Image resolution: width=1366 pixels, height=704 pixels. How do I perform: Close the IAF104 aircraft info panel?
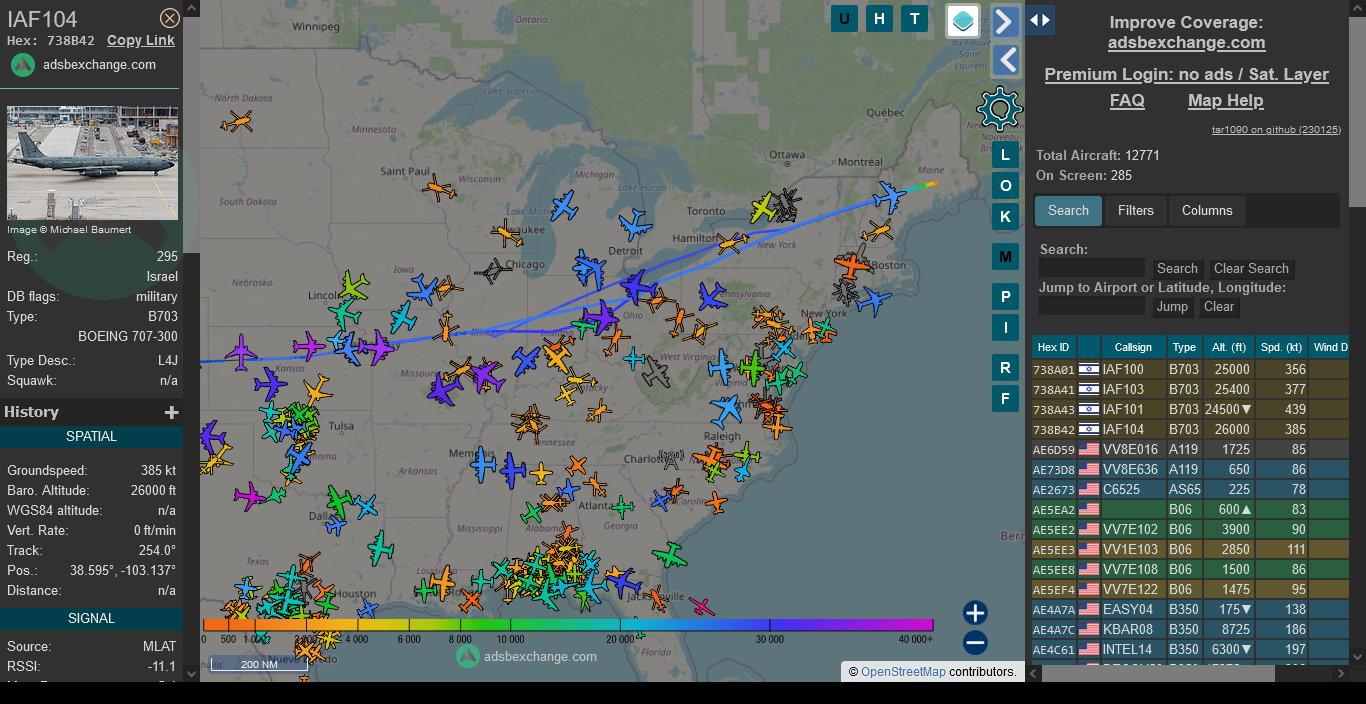[170, 18]
